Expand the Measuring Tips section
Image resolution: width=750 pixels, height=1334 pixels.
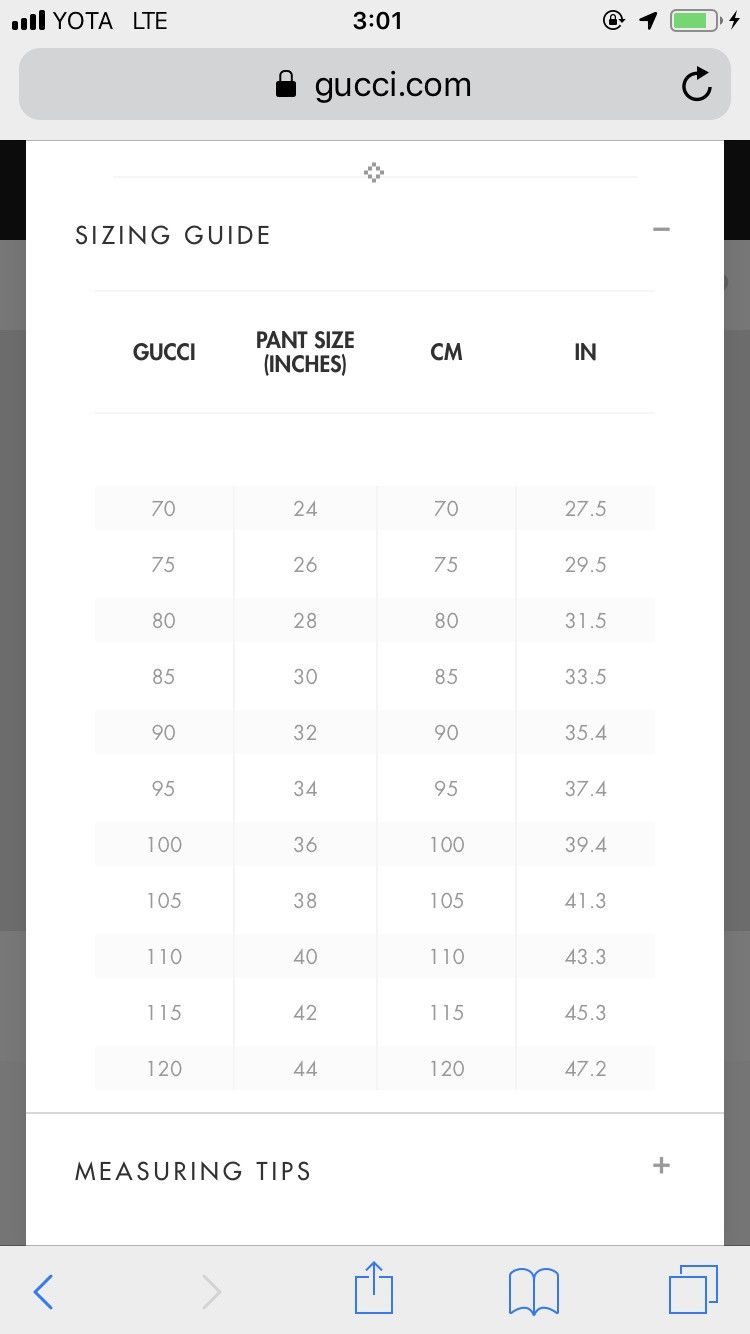point(661,1166)
